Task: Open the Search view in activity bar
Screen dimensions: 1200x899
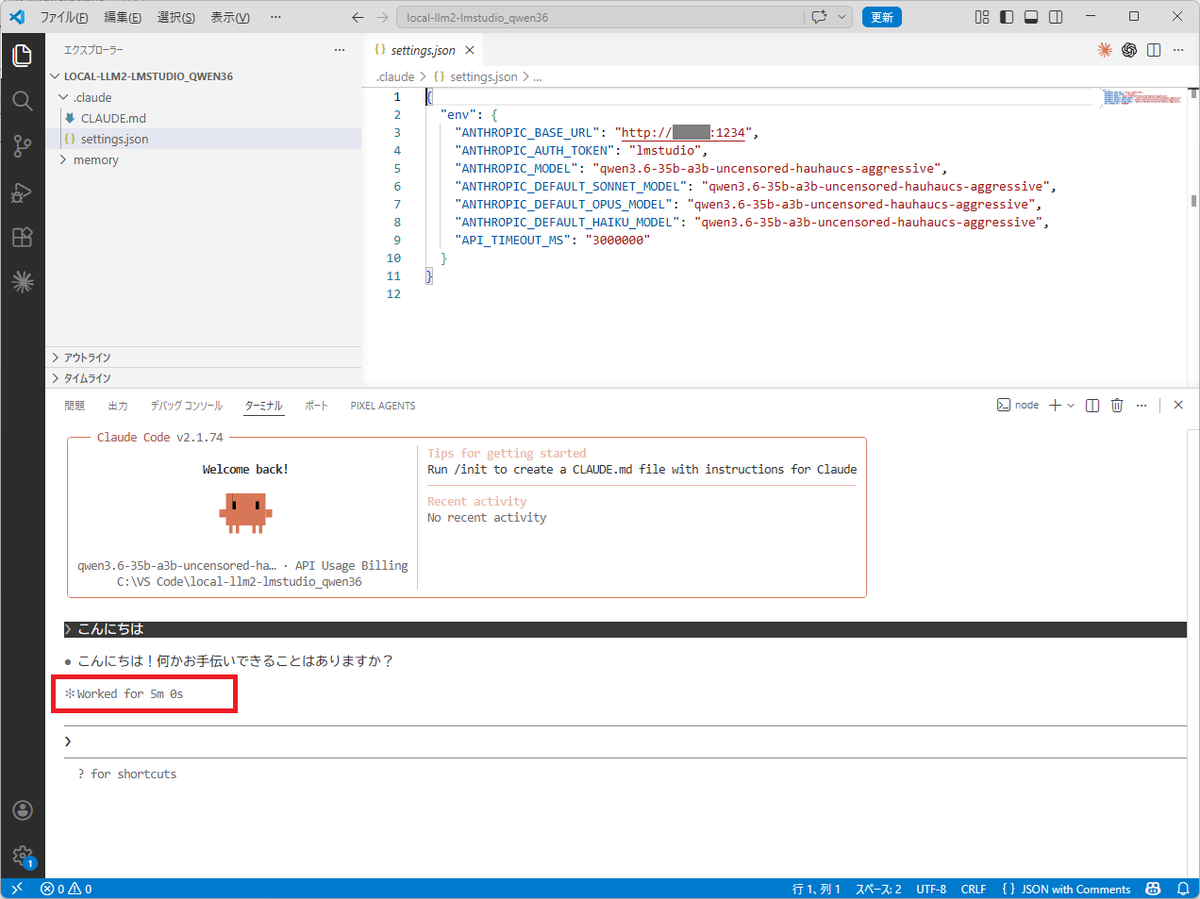Action: click(22, 101)
